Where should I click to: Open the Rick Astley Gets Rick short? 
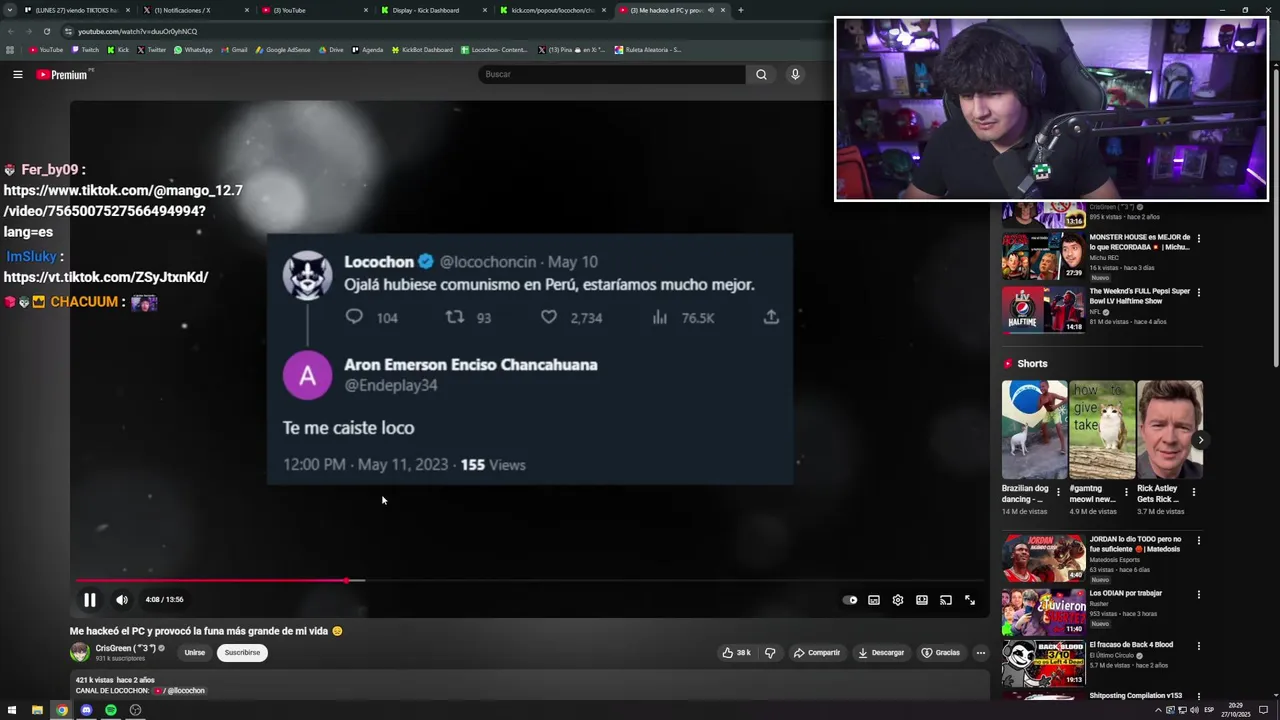tap(1170, 430)
